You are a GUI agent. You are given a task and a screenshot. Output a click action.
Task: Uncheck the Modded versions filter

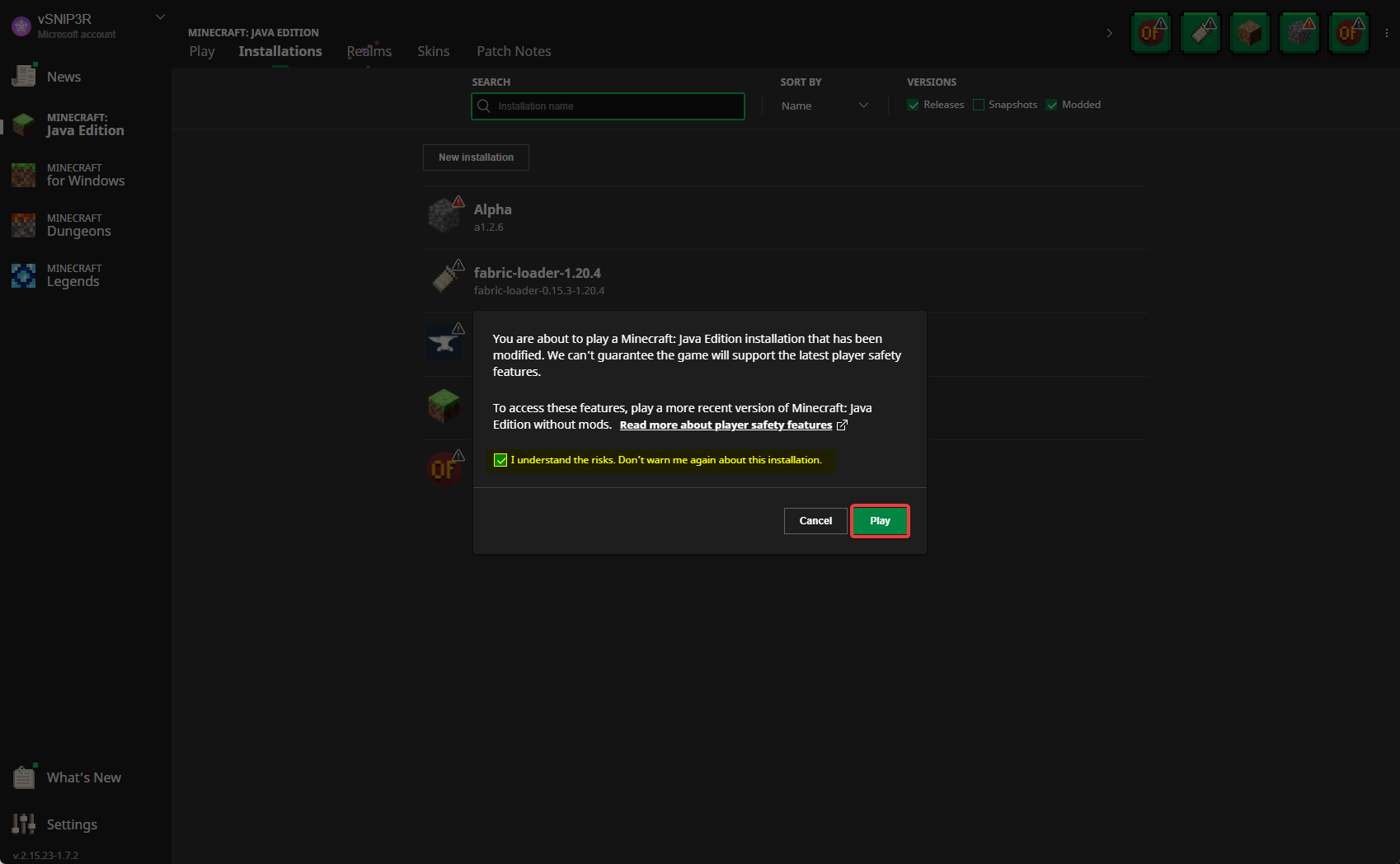point(1052,105)
